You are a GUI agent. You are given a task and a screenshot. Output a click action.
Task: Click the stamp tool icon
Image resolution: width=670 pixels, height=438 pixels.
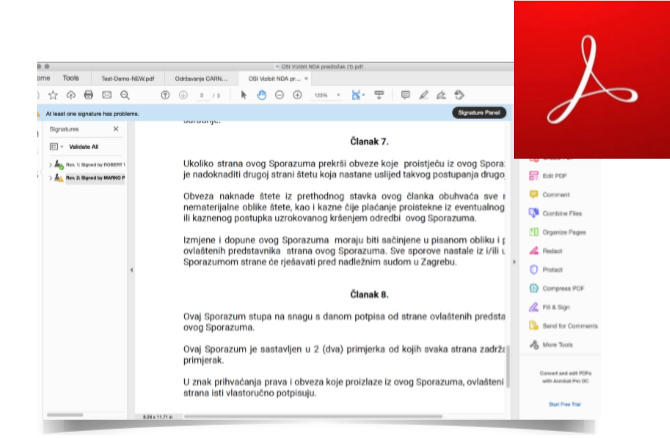(459, 95)
